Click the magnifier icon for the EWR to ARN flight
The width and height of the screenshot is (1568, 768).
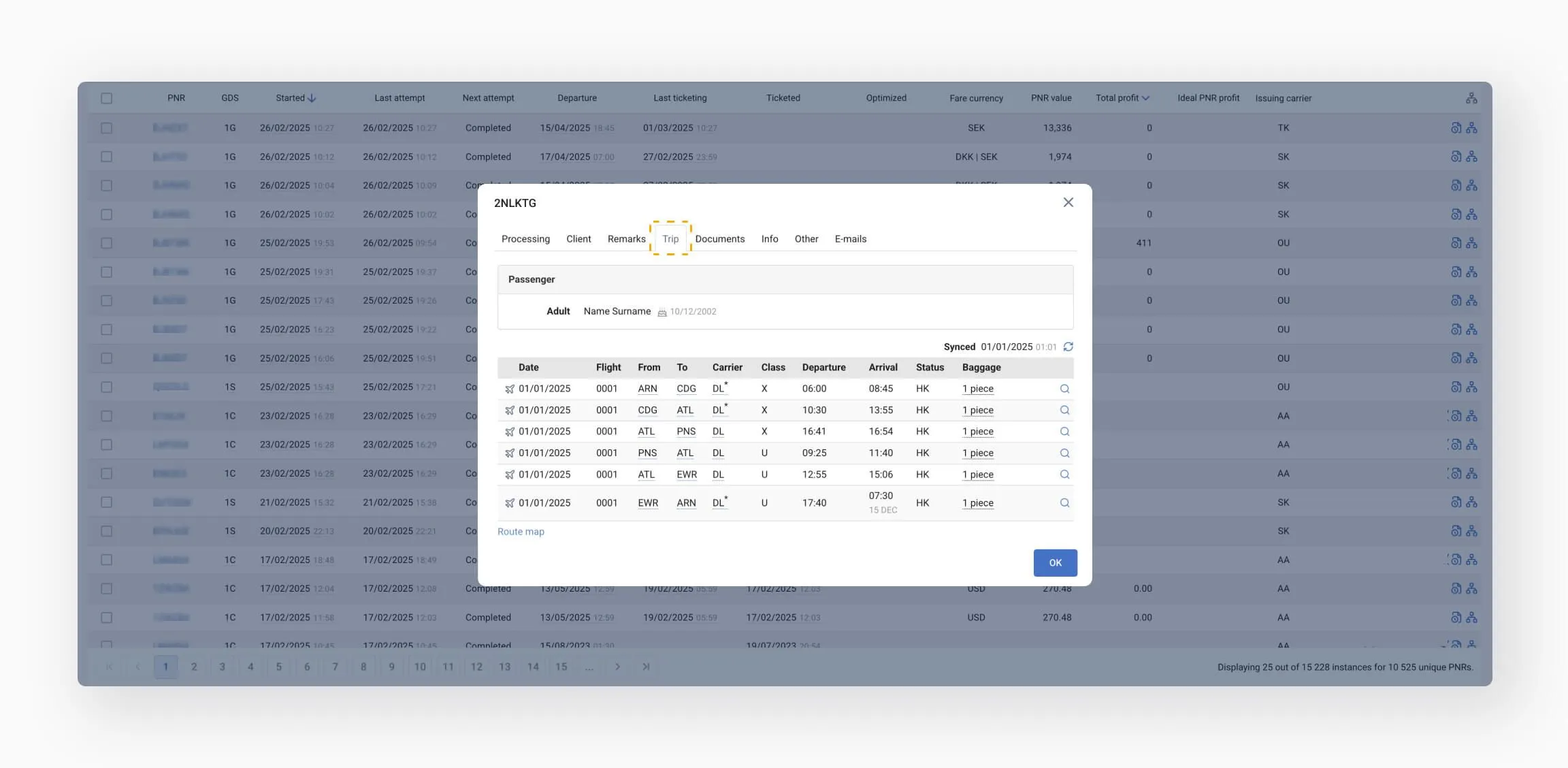1064,503
